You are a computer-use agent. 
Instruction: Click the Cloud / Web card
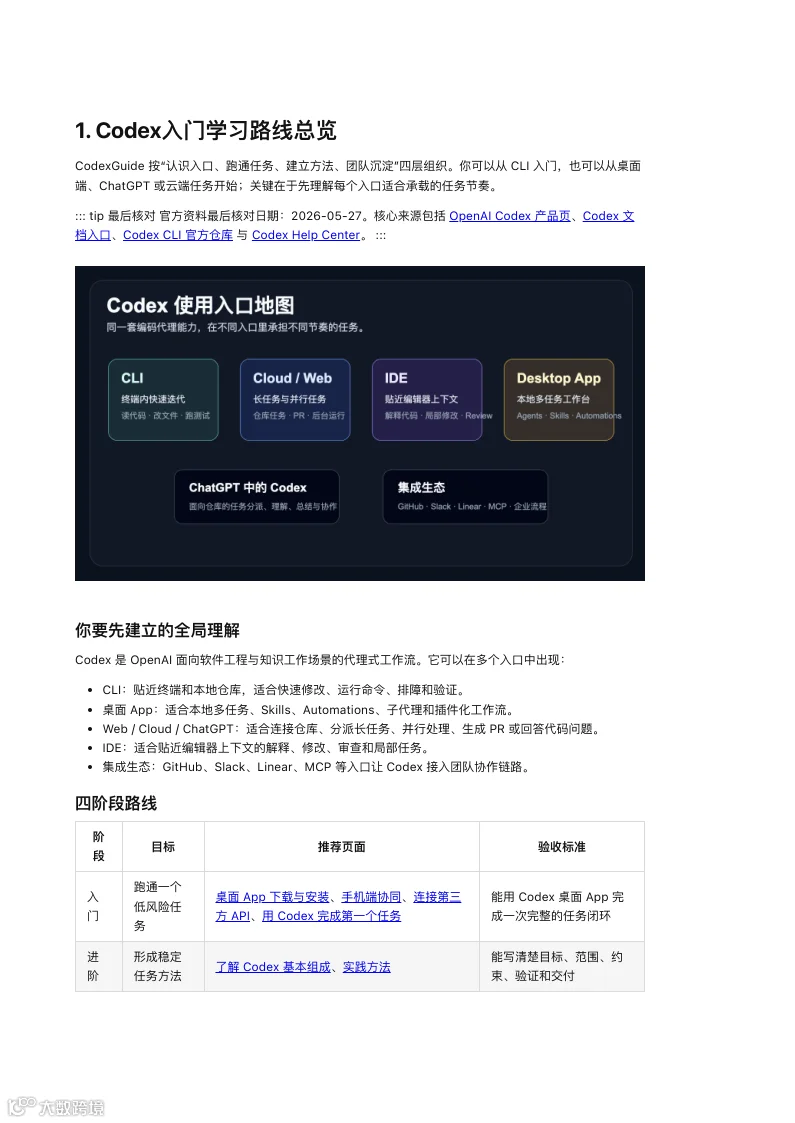tap(295, 400)
